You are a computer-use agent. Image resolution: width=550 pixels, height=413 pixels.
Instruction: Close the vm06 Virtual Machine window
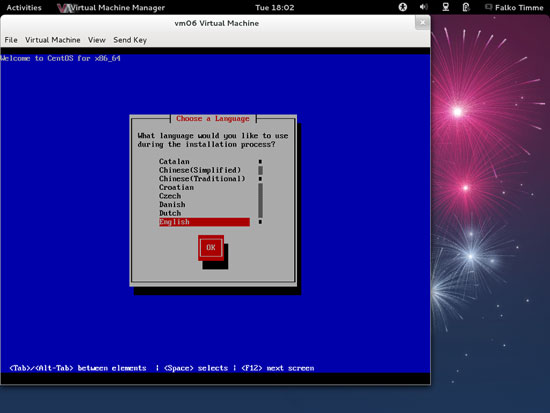tap(422, 23)
